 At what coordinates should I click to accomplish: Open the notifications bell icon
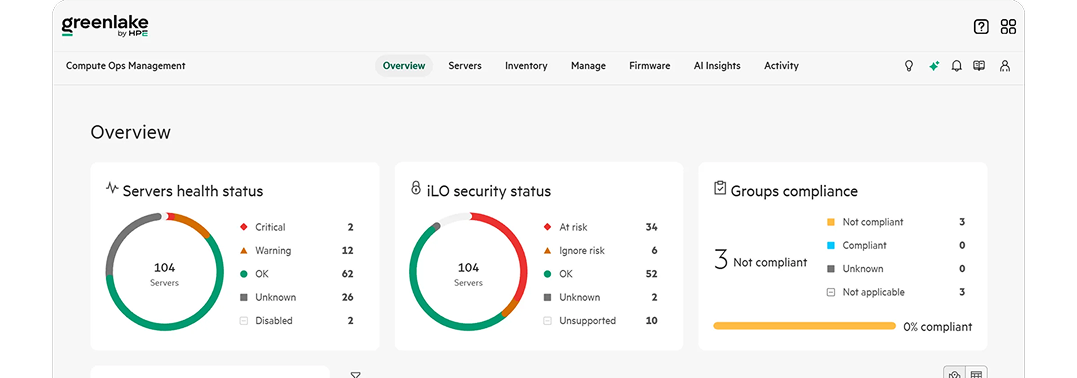[x=956, y=66]
